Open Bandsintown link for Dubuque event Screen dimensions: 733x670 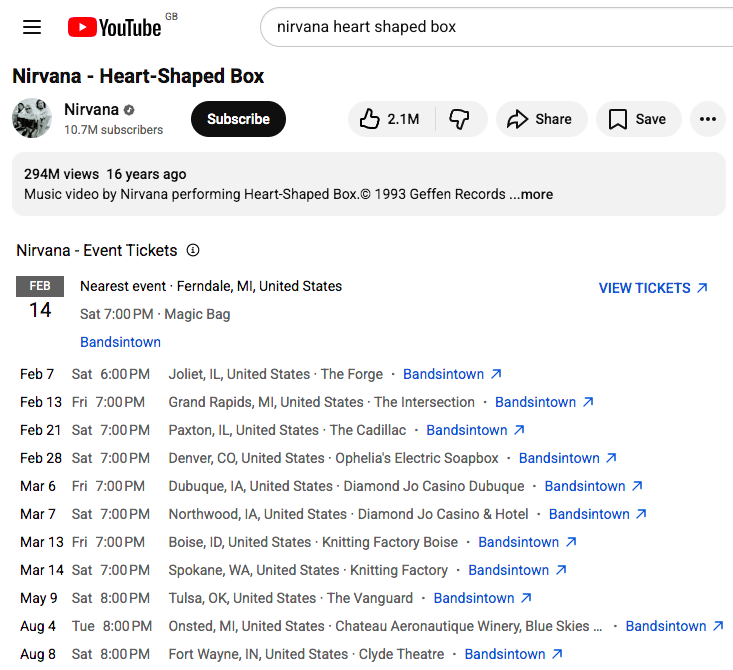tap(594, 486)
